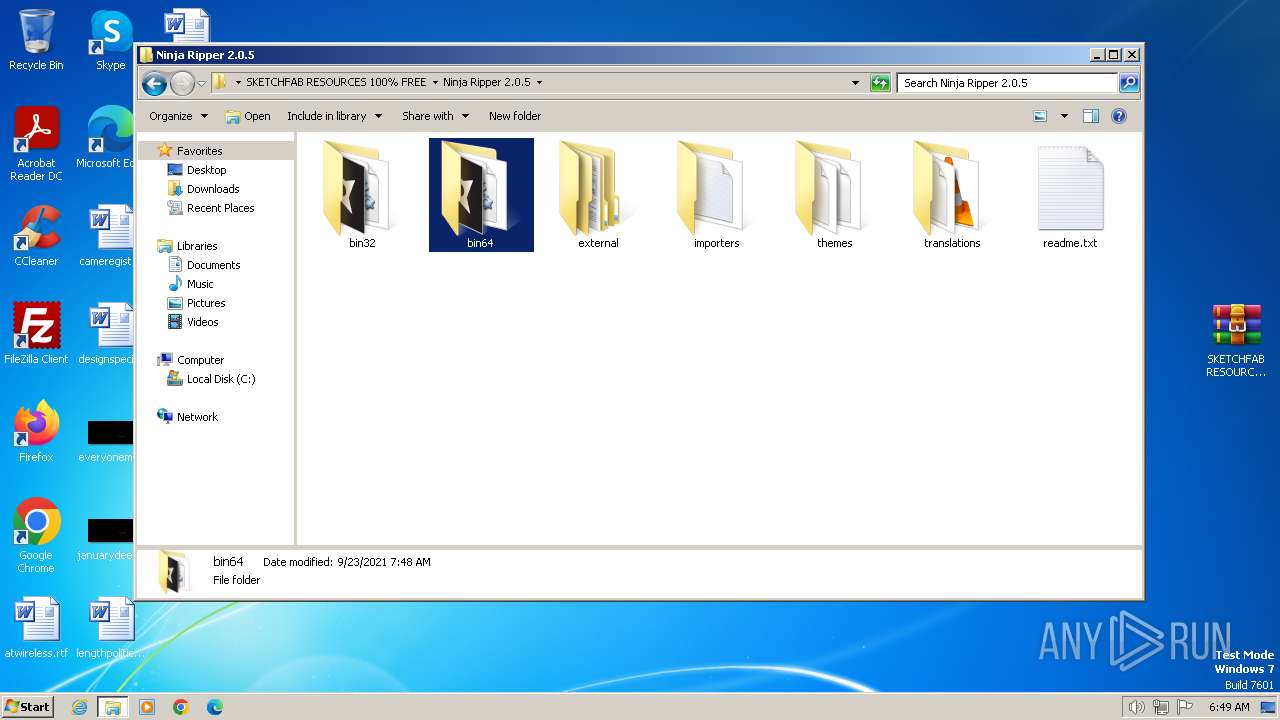Open the Pictures library

click(x=206, y=303)
